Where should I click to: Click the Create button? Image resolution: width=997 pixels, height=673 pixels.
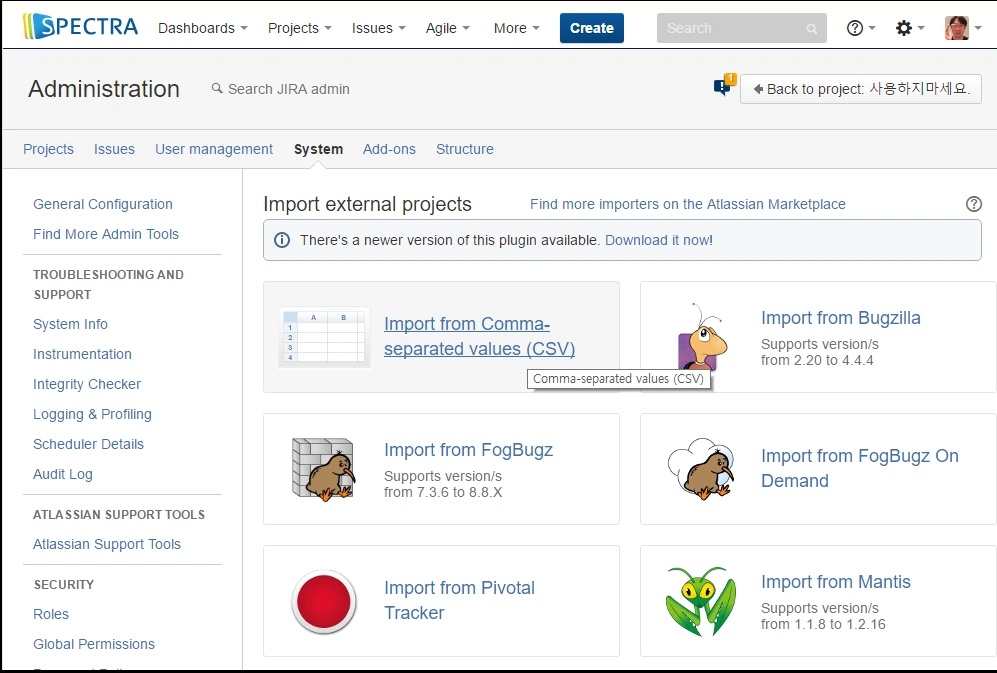pyautogui.click(x=591, y=28)
